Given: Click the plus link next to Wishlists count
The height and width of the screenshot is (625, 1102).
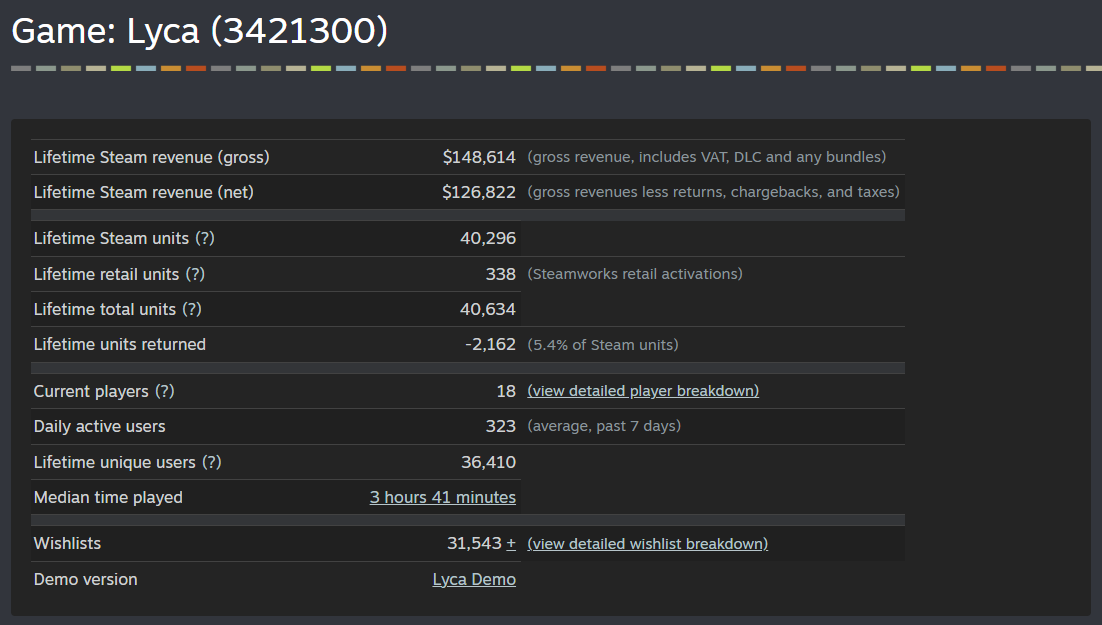Looking at the screenshot, I should [x=511, y=543].
